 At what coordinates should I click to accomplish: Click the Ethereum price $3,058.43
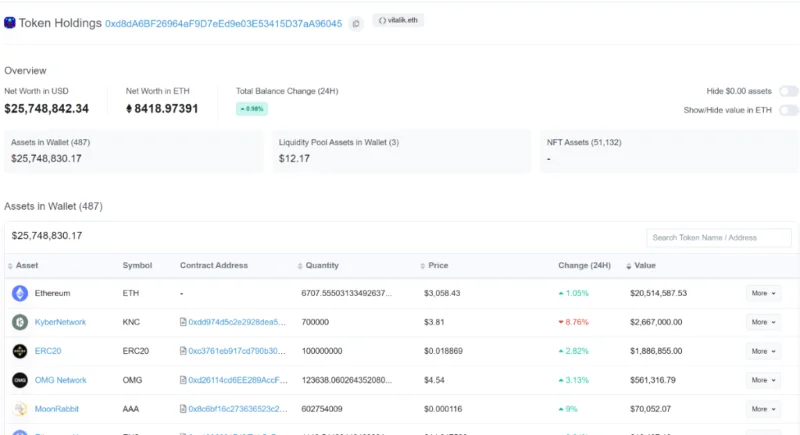pyautogui.click(x=442, y=293)
